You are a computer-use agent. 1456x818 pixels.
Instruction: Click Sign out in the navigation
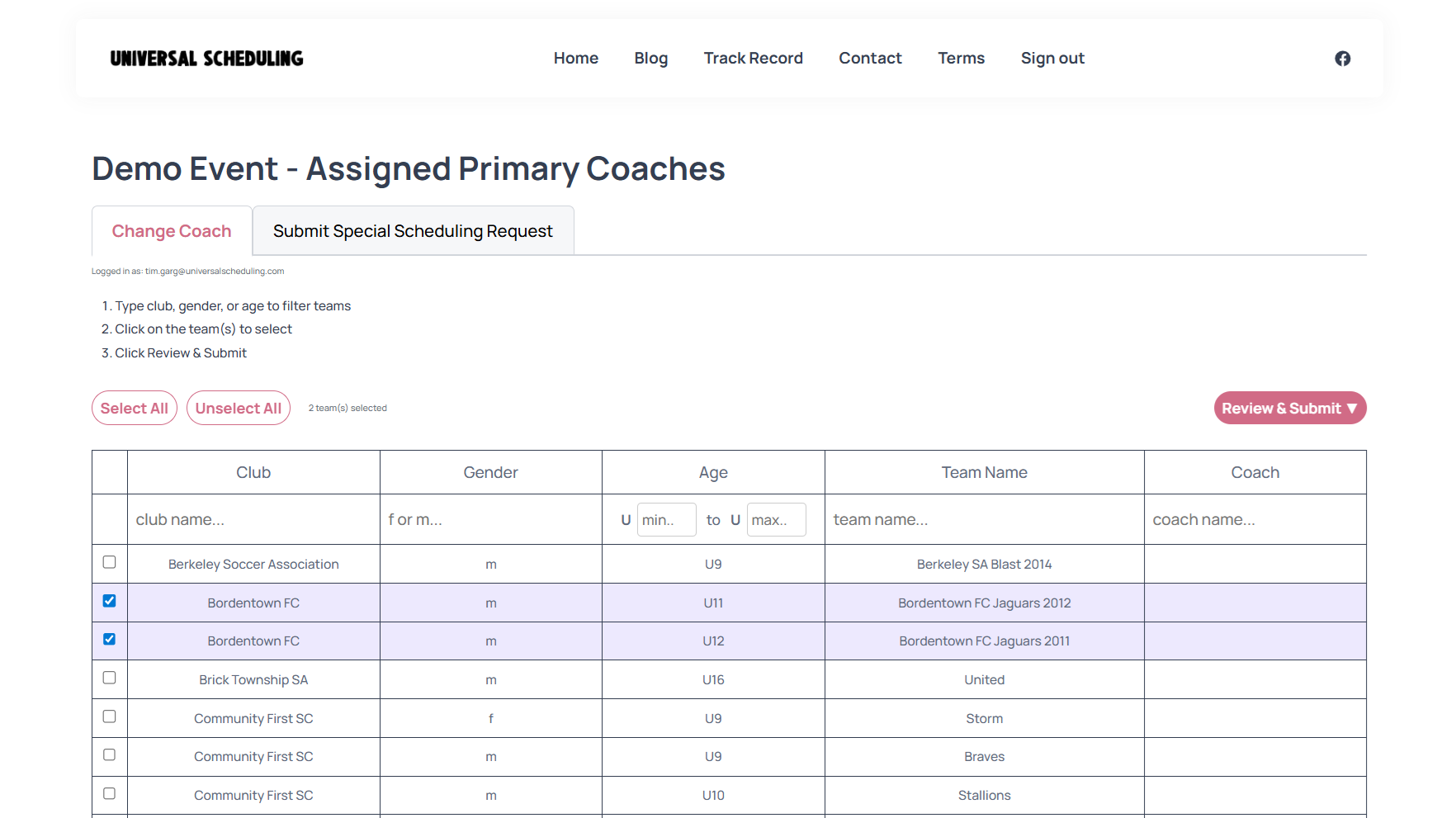click(x=1052, y=59)
